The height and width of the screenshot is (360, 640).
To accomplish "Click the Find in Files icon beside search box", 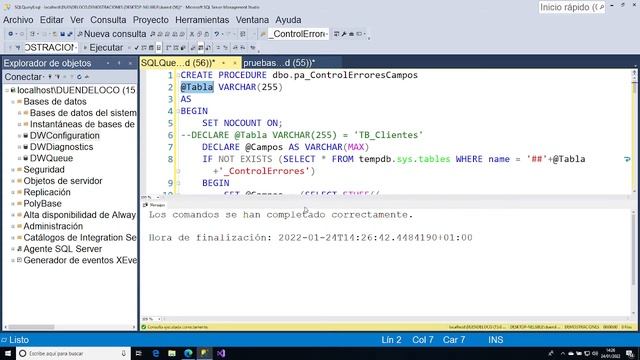I will pyautogui.click(x=263, y=34).
